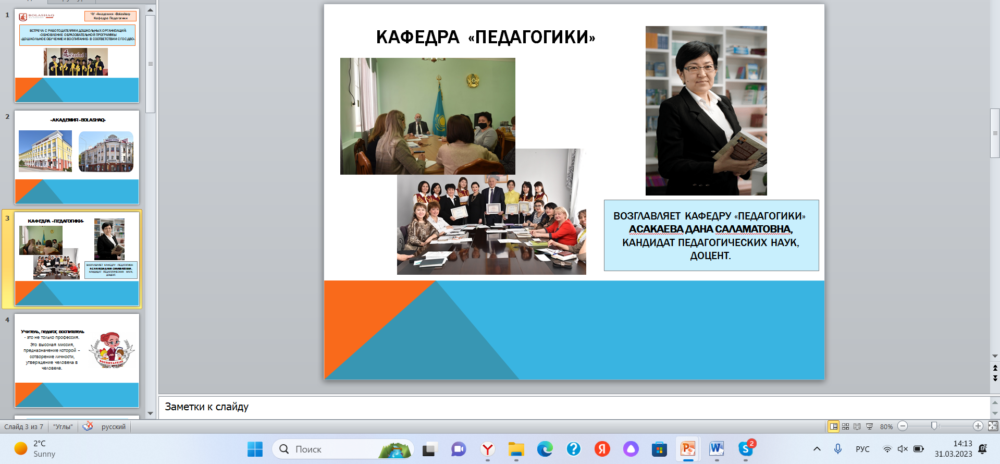Open the Help question-mark app on taskbar
The width and height of the screenshot is (1000, 464).
pyautogui.click(x=573, y=449)
